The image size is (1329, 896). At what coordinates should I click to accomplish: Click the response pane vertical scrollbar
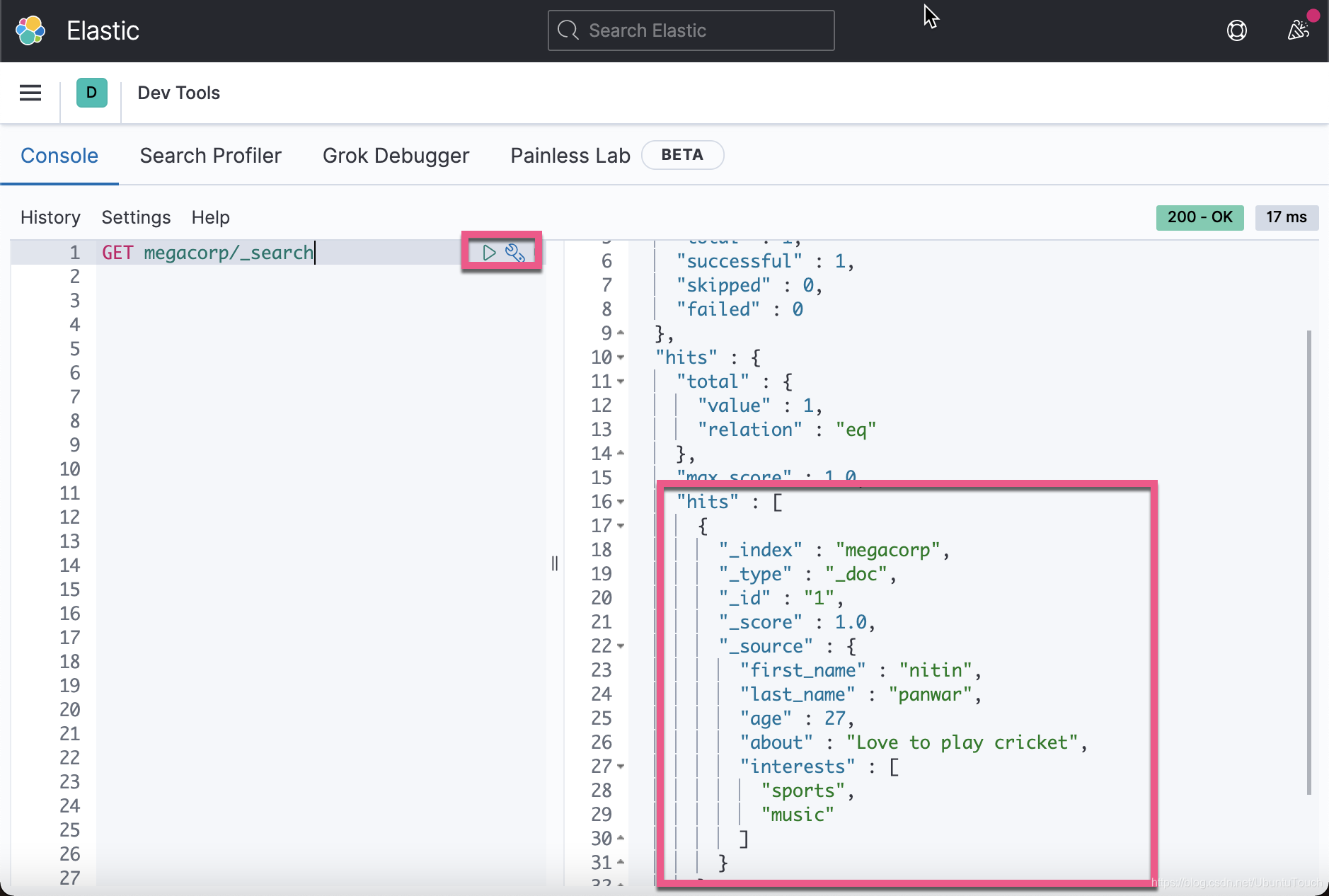click(x=1309, y=563)
